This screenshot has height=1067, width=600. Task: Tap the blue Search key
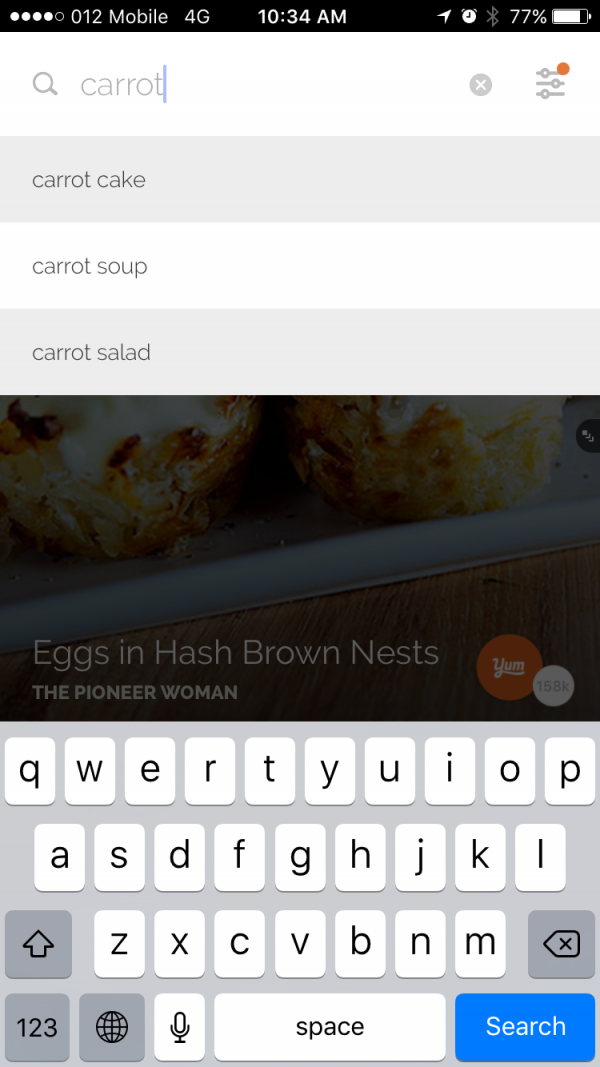click(525, 1026)
